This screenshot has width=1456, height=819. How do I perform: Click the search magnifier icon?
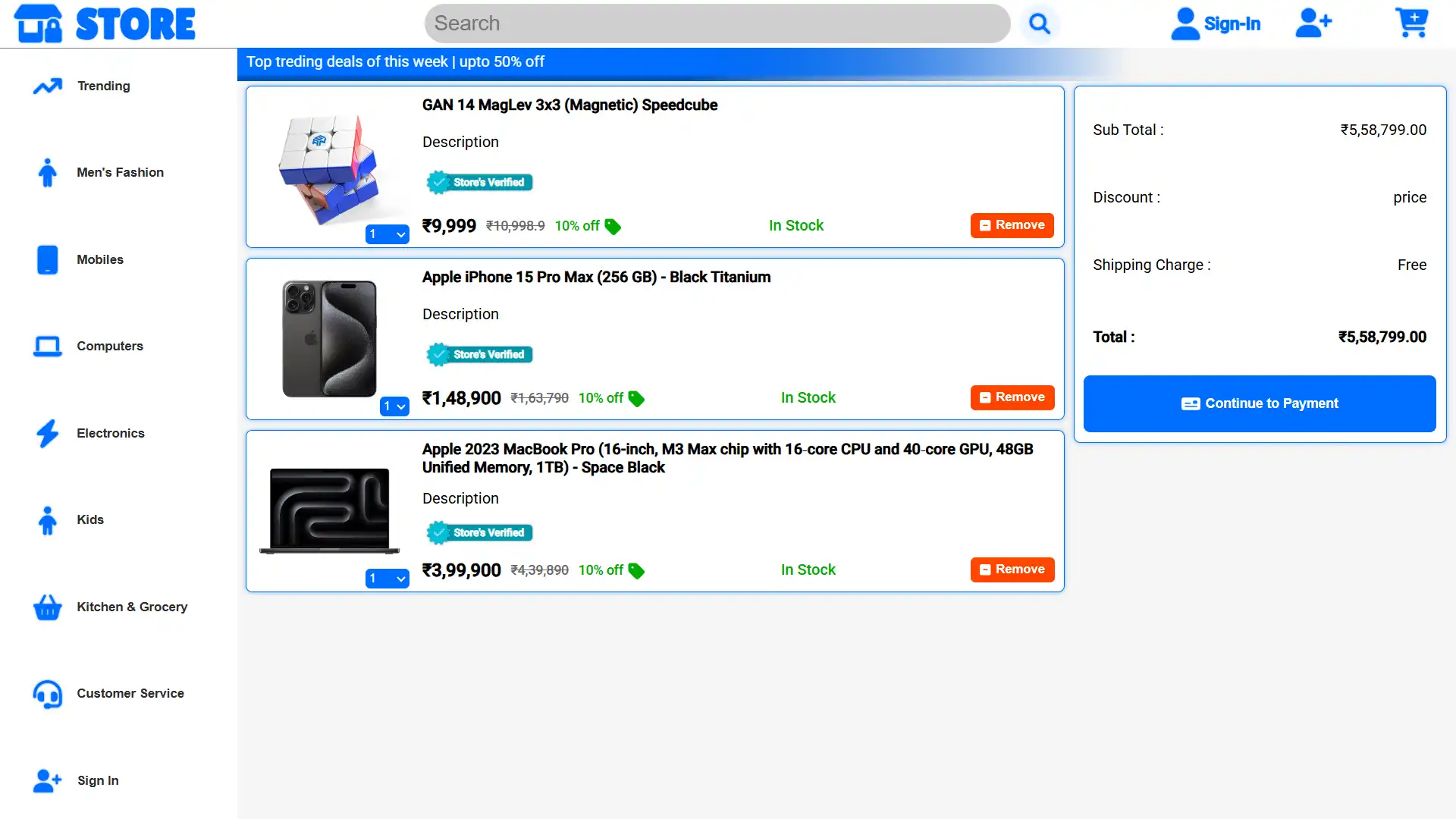[x=1040, y=24]
